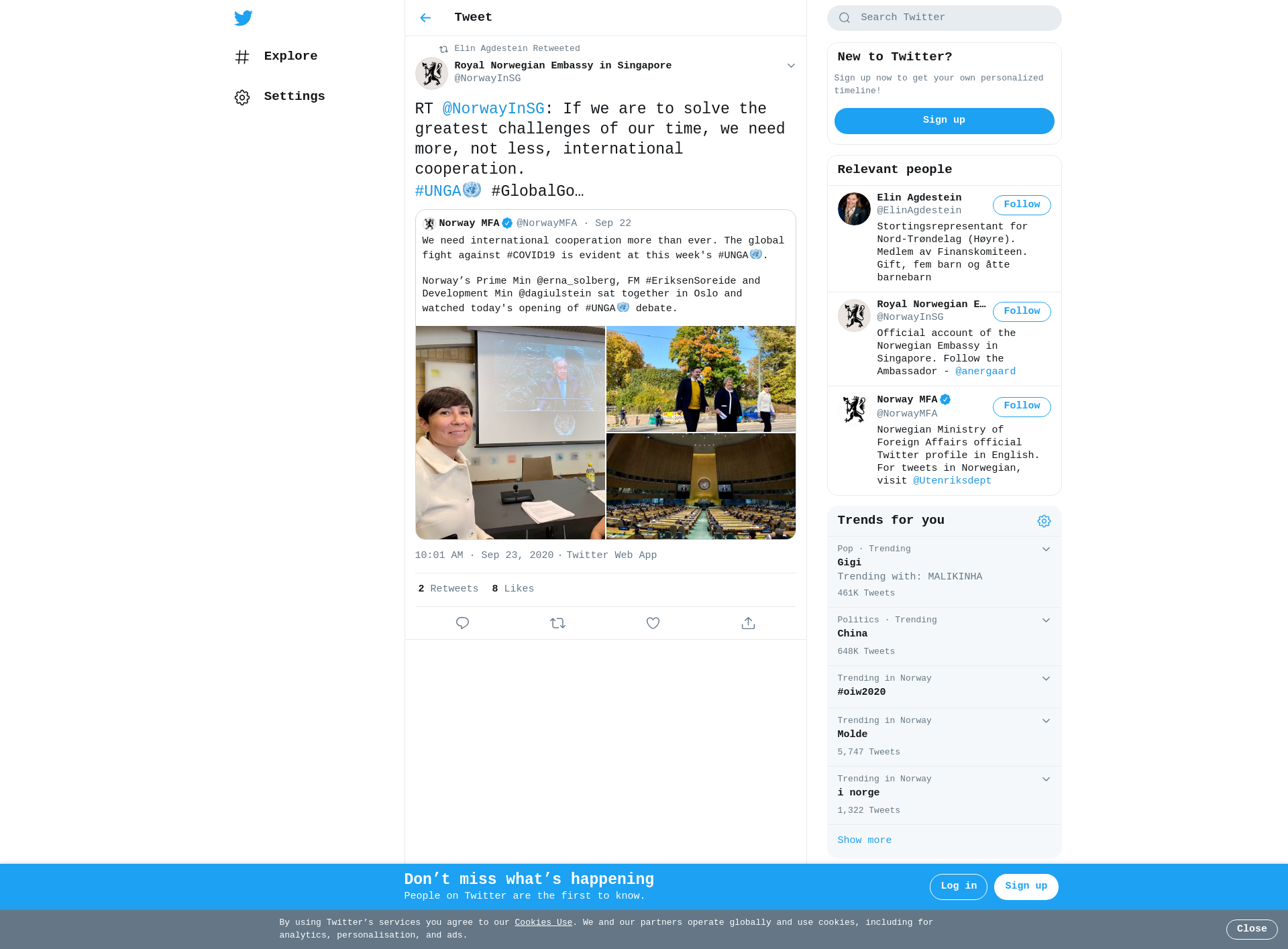Image resolution: width=1288 pixels, height=949 pixels.
Task: Open trends settings gear icon
Action: click(1044, 521)
